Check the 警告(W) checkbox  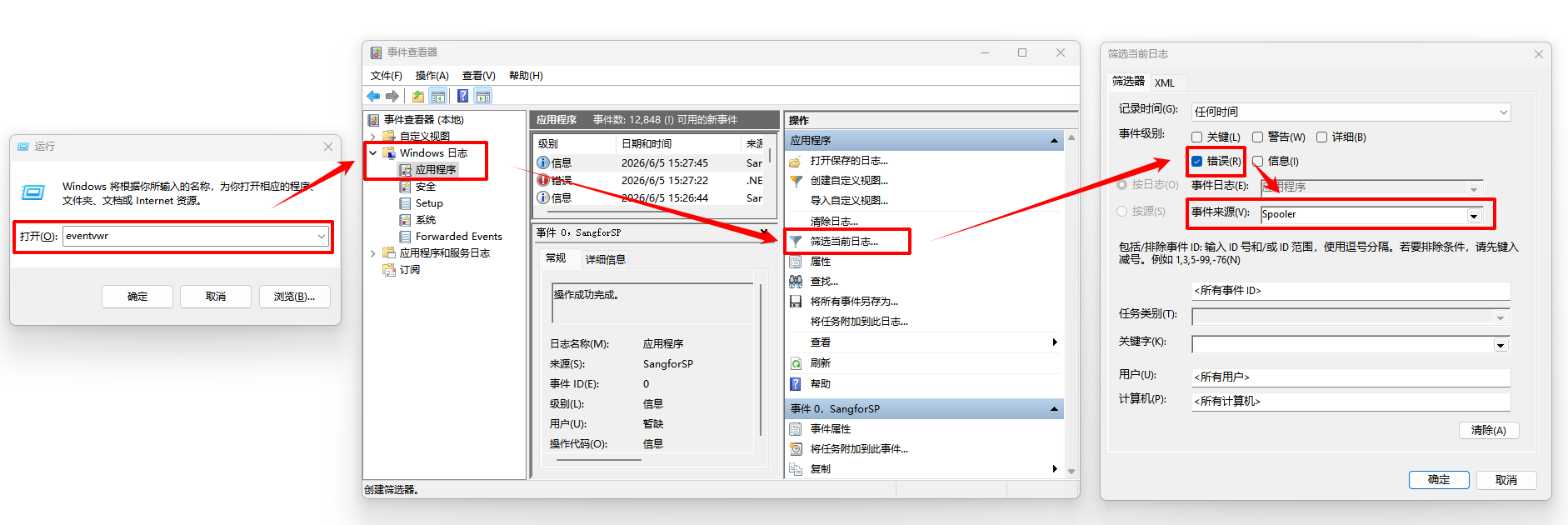point(1258,137)
